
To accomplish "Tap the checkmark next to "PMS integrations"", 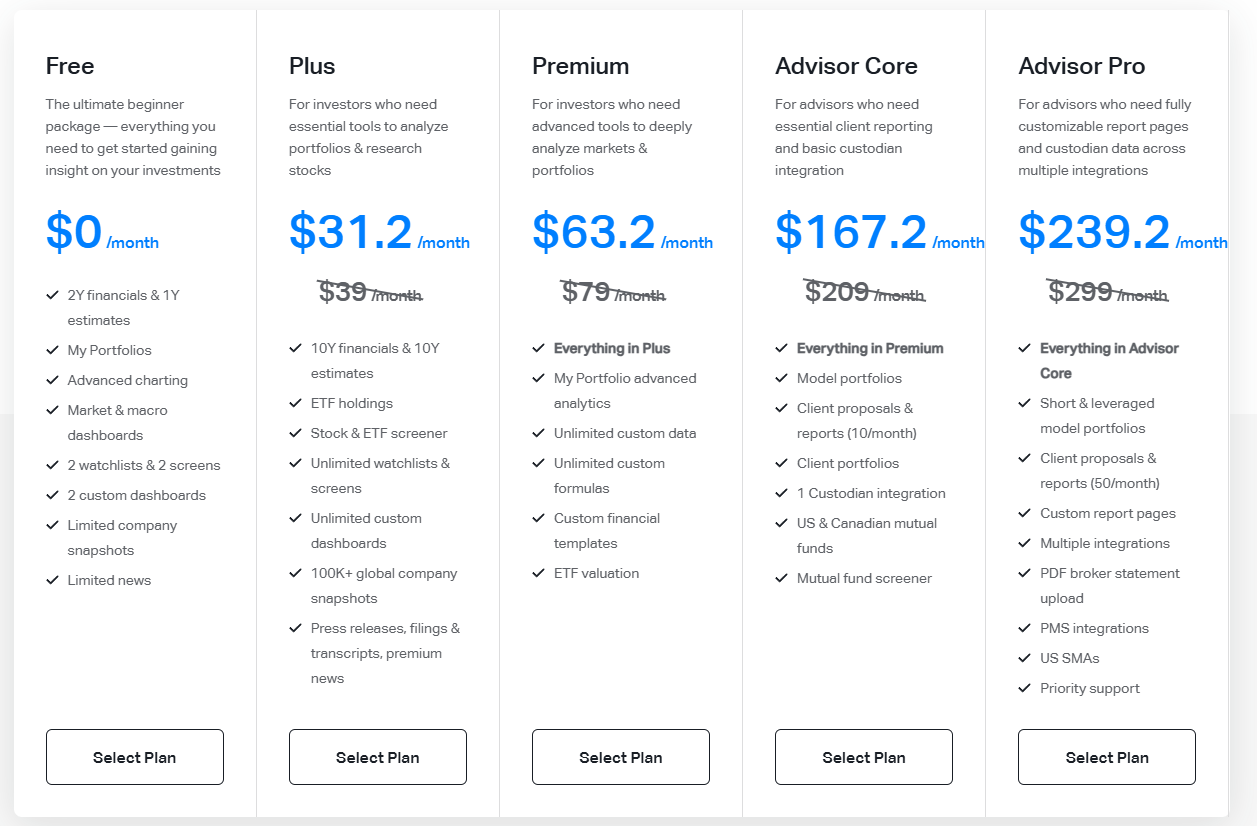I will tap(1024, 628).
